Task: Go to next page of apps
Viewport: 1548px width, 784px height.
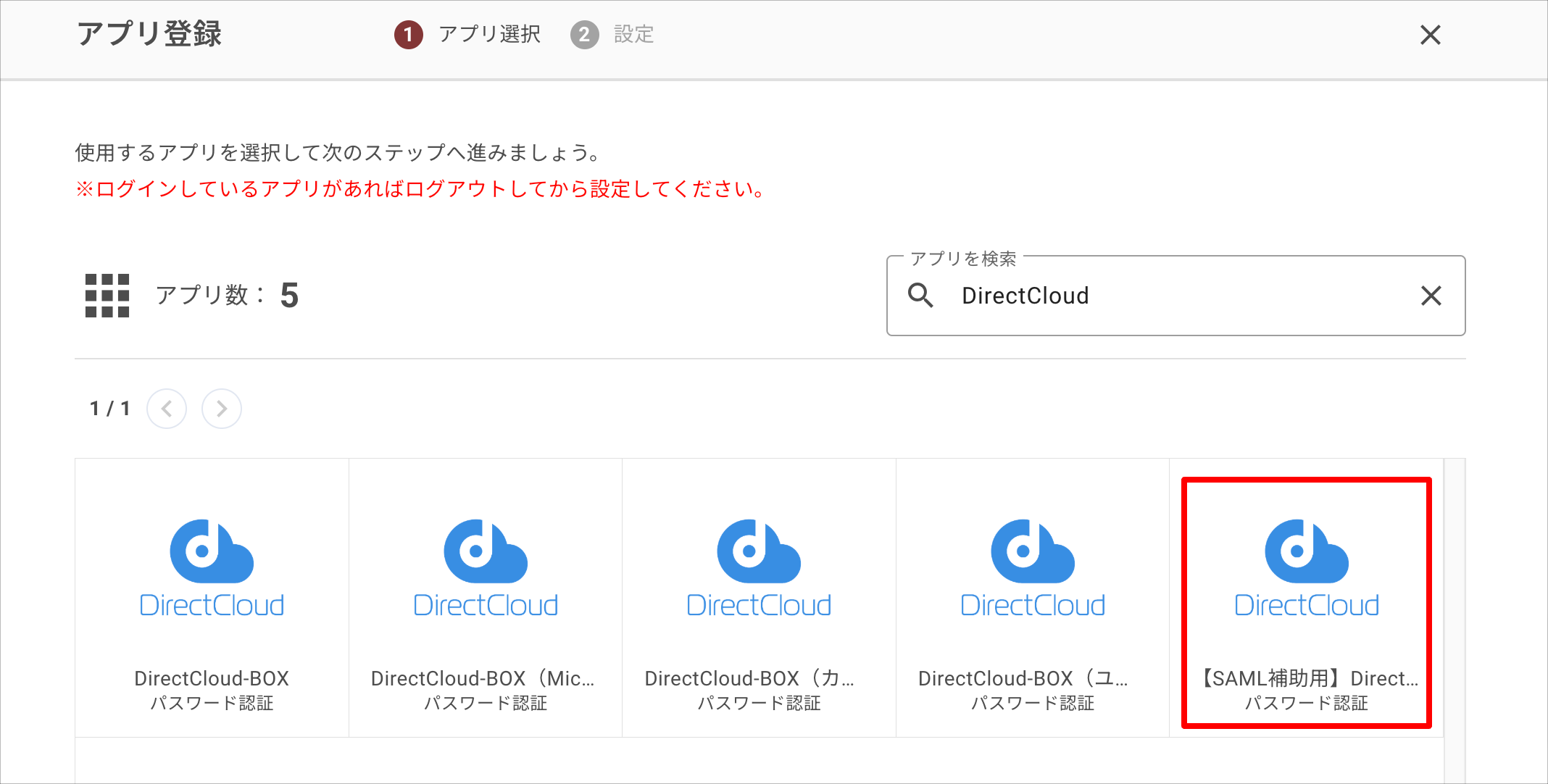Action: (222, 409)
